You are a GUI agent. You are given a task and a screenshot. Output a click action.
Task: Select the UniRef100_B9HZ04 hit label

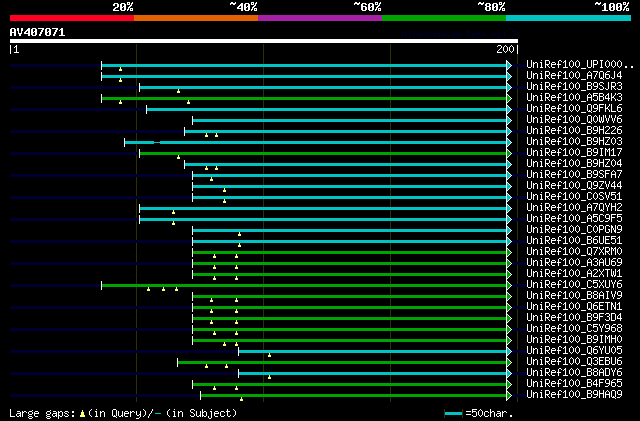tap(574, 163)
